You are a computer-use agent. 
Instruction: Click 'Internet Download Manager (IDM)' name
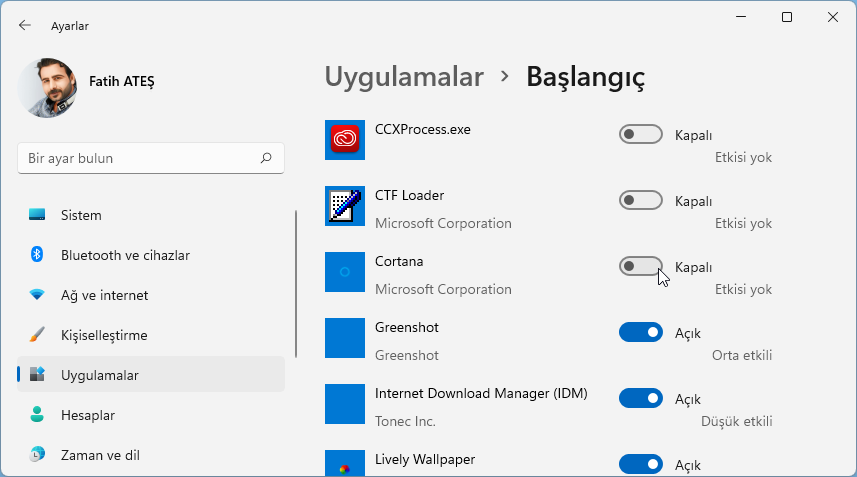(x=481, y=393)
